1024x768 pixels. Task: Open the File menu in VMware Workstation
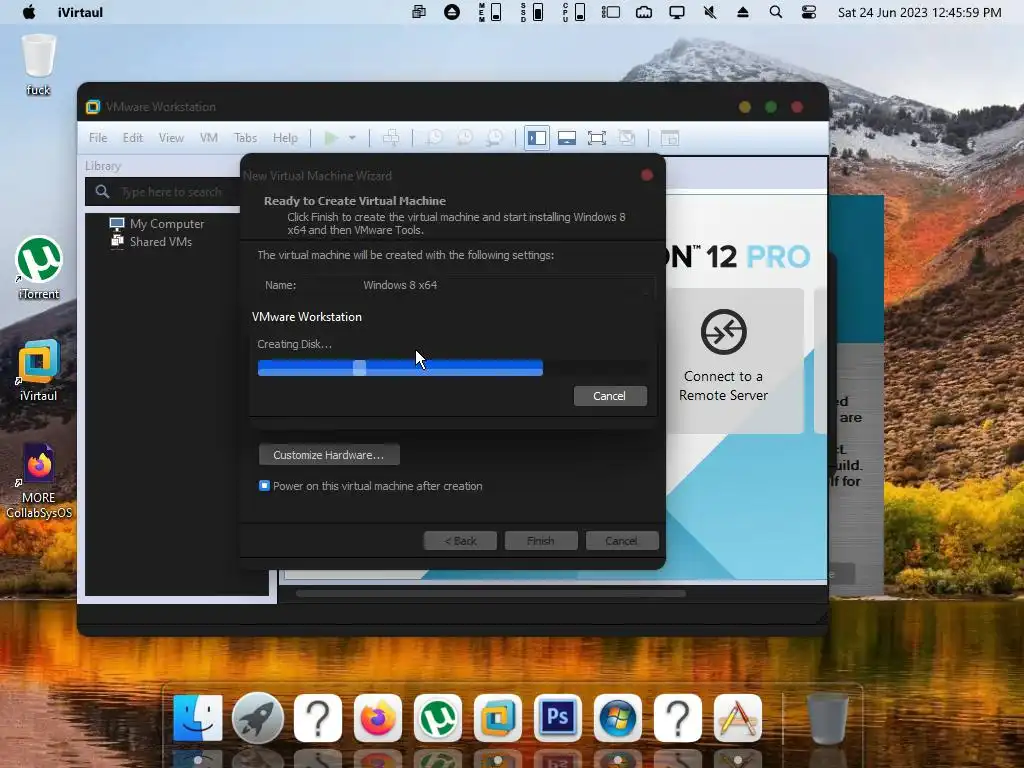pyautogui.click(x=98, y=138)
